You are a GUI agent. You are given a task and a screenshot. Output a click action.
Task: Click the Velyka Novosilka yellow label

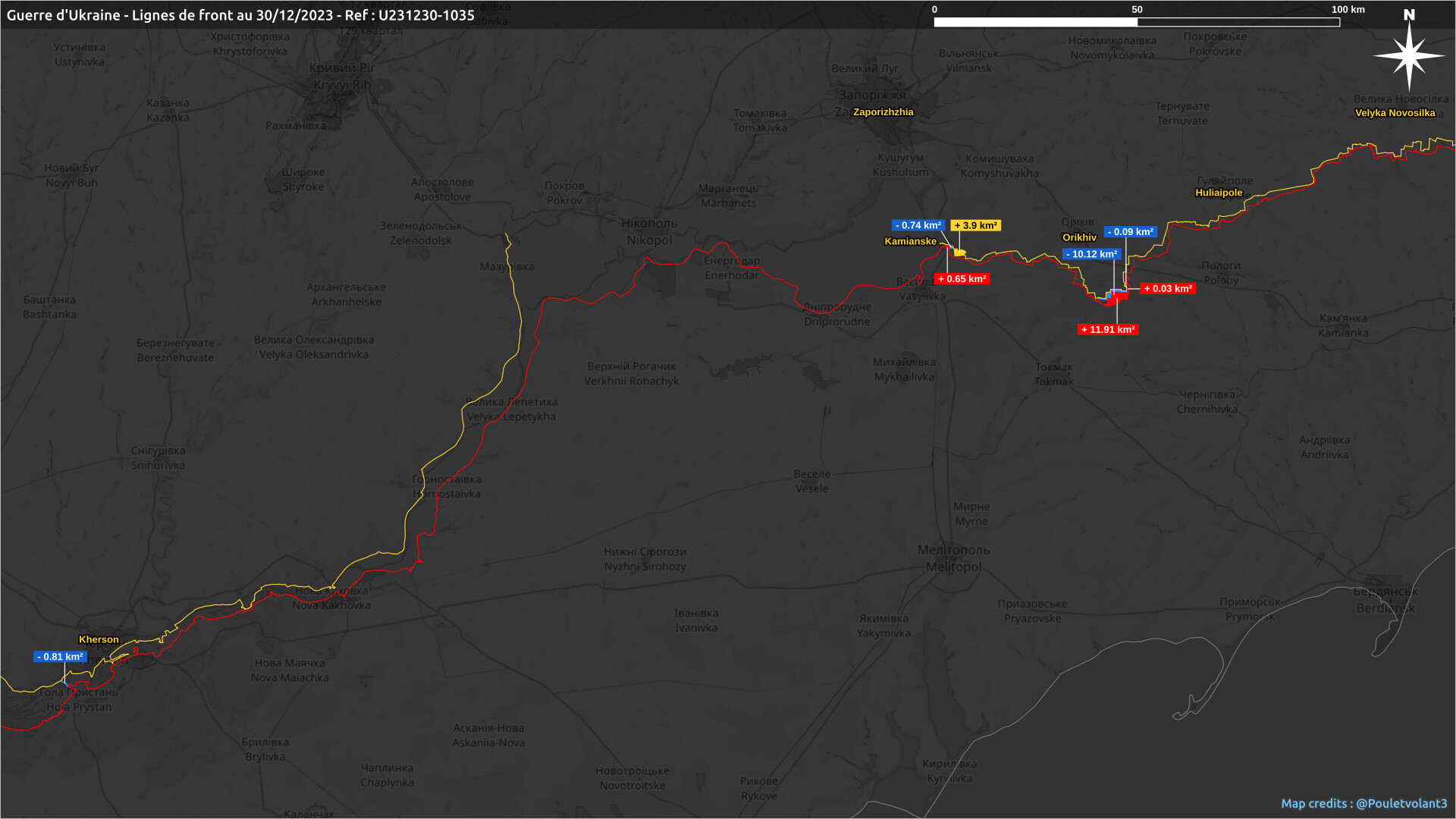click(1395, 113)
